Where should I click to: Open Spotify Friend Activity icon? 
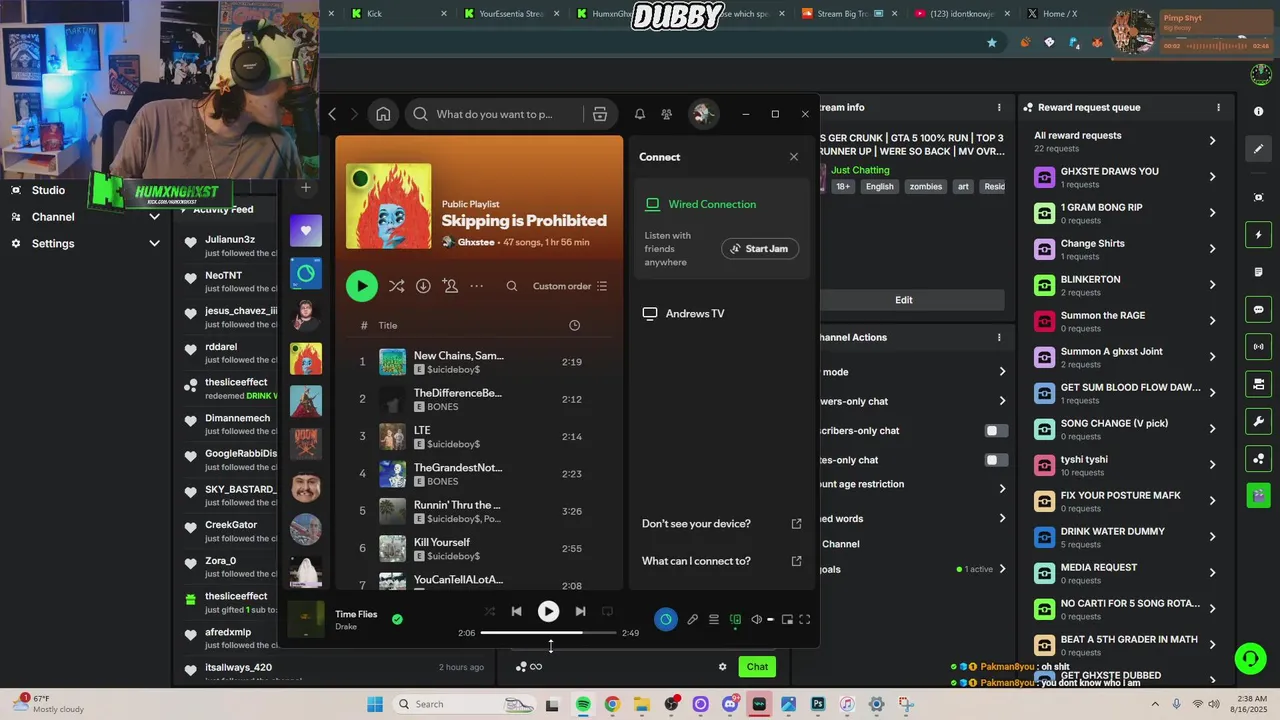667,114
